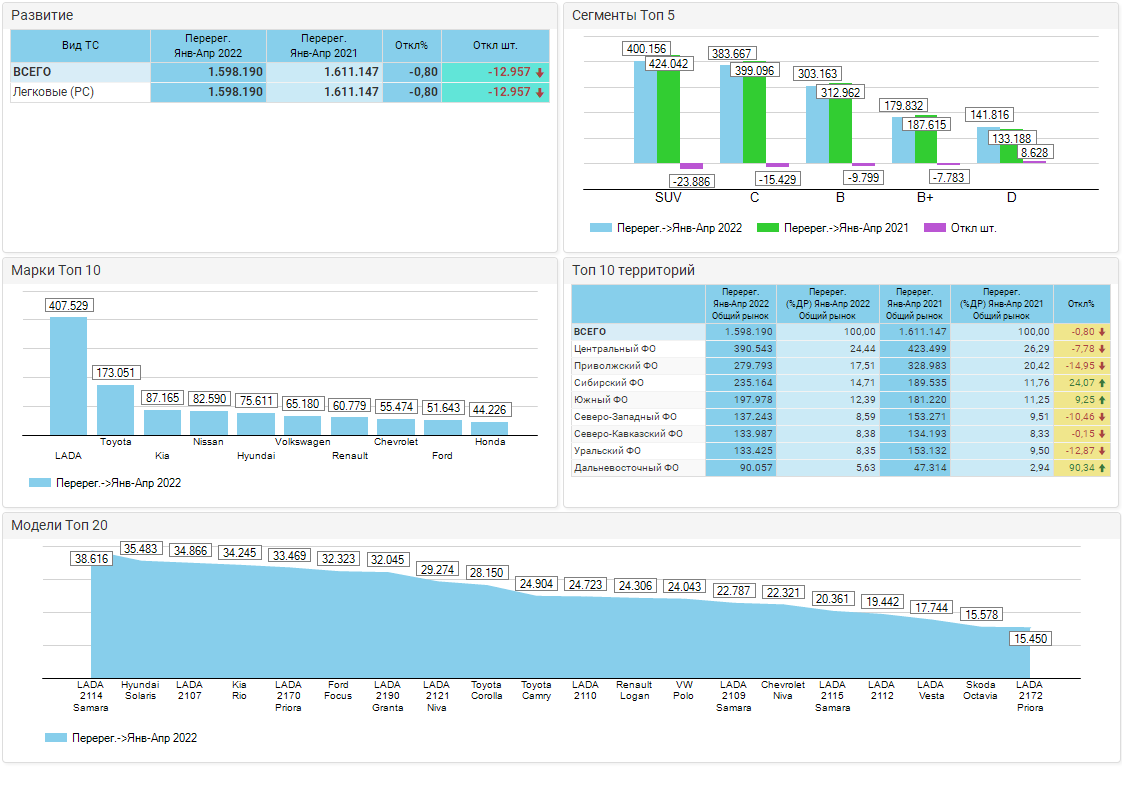Screen dimensions: 1122x793
Task: Click Вид ТС column header
Action: 80,46
